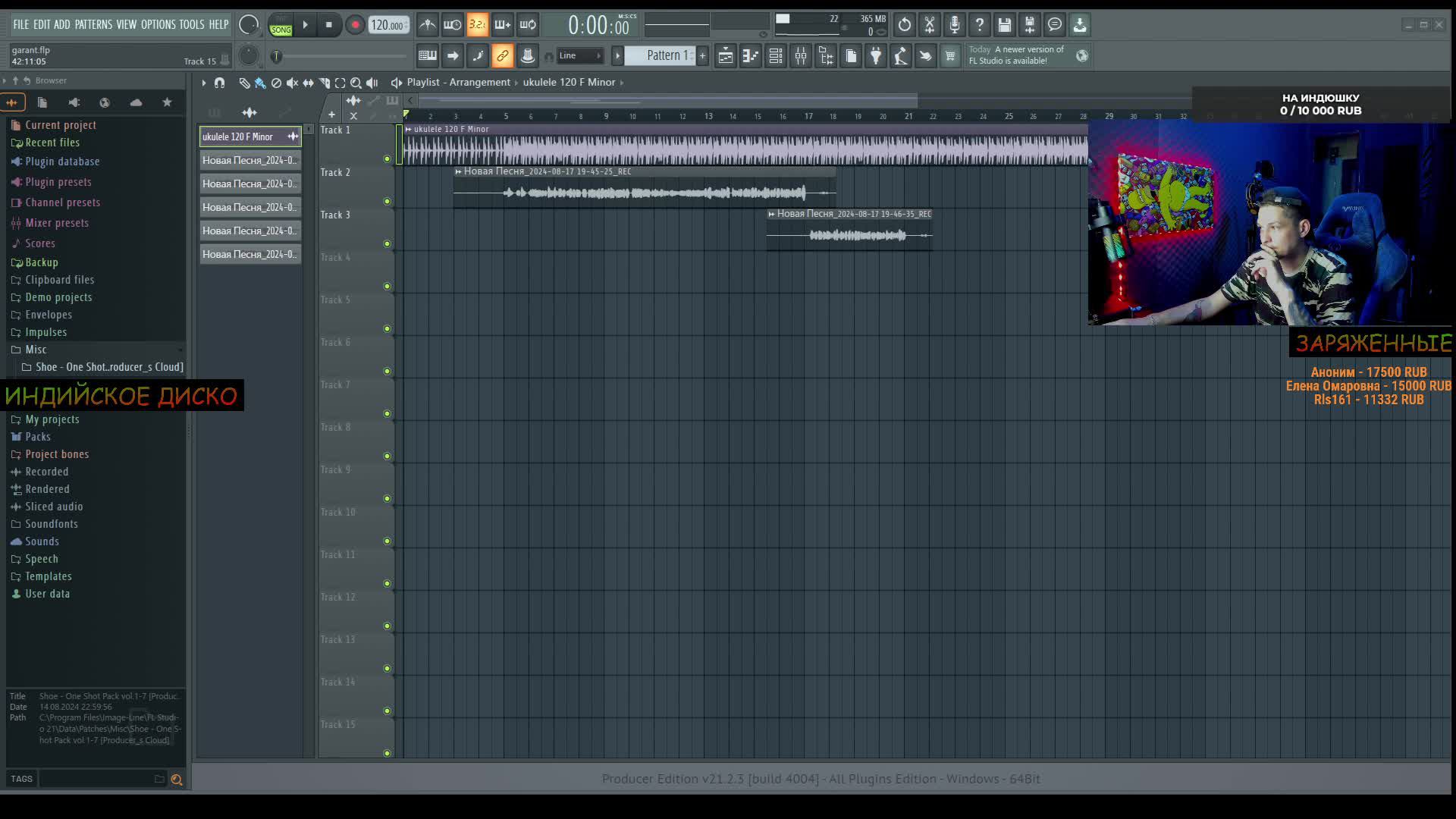This screenshot has width=1456, height=819.
Task: Click the metronome icon
Action: click(428, 25)
